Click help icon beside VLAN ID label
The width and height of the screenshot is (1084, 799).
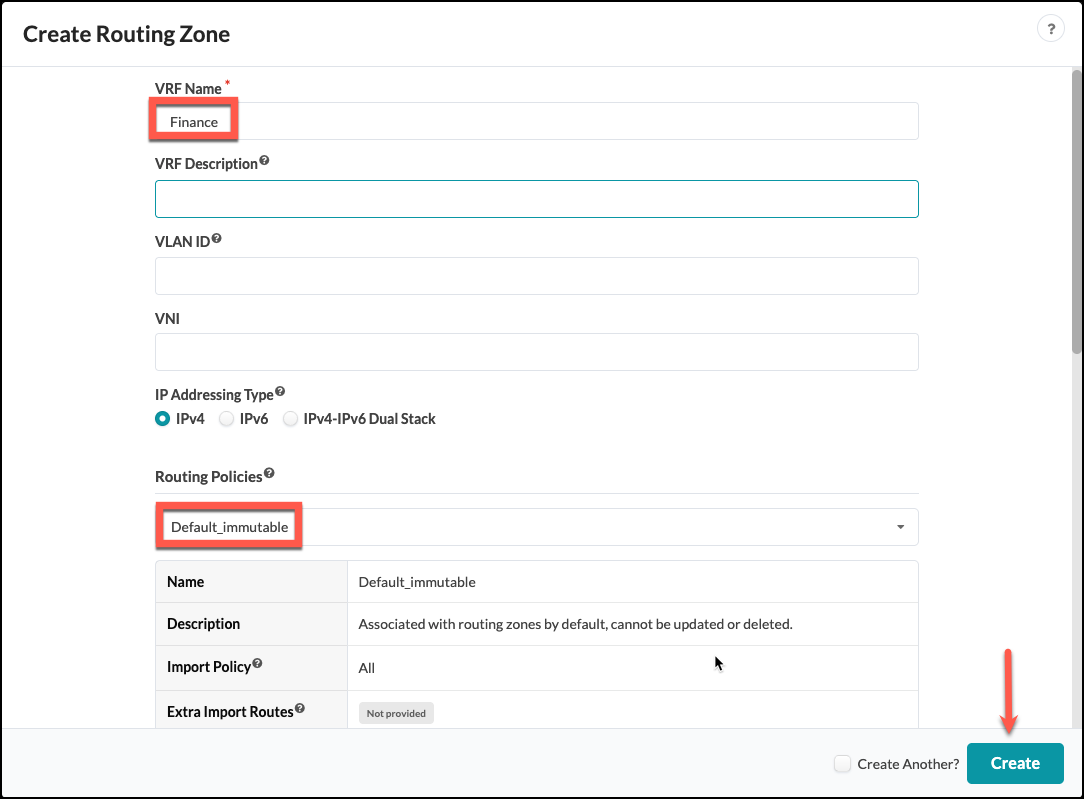[216, 239]
